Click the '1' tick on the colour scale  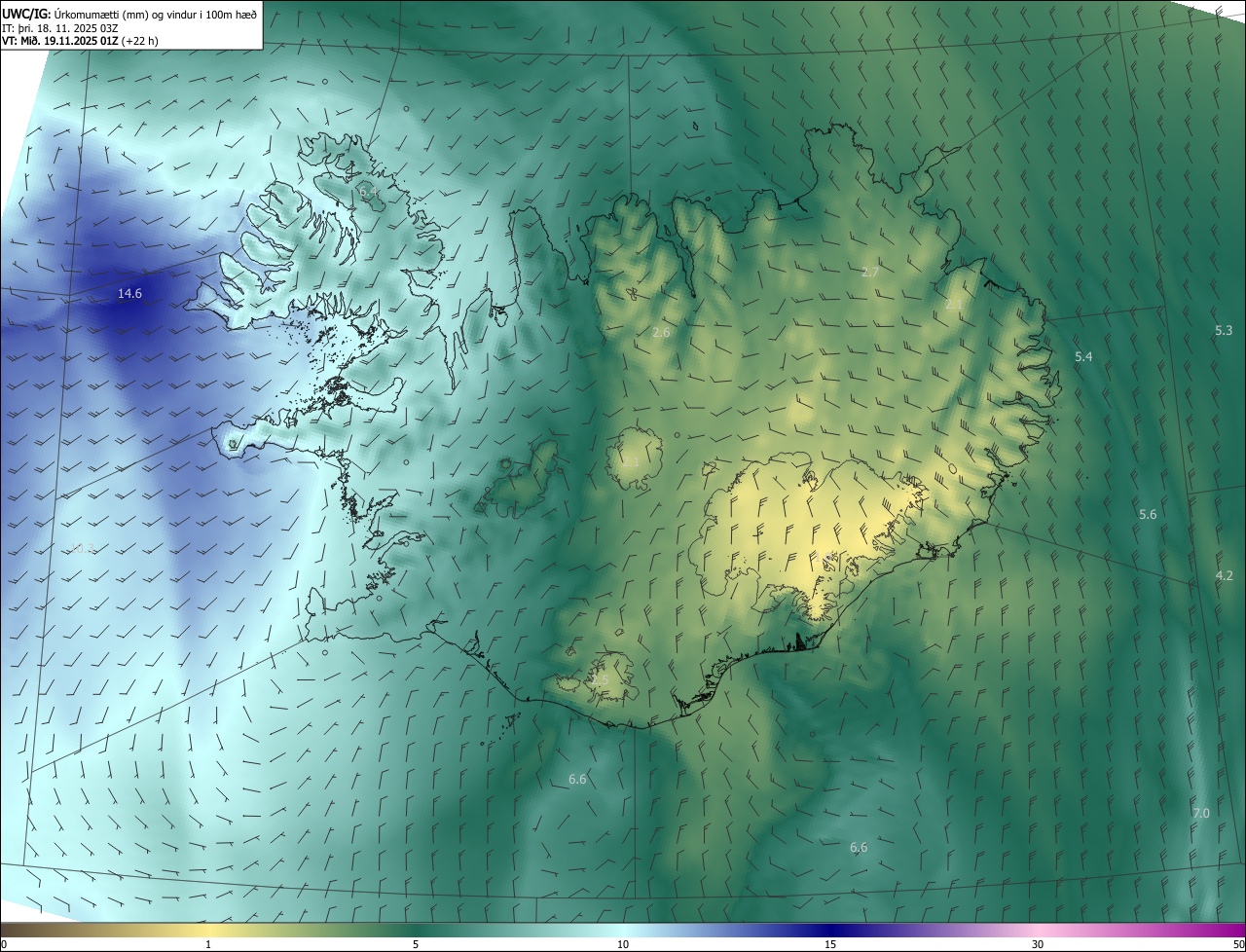click(208, 944)
